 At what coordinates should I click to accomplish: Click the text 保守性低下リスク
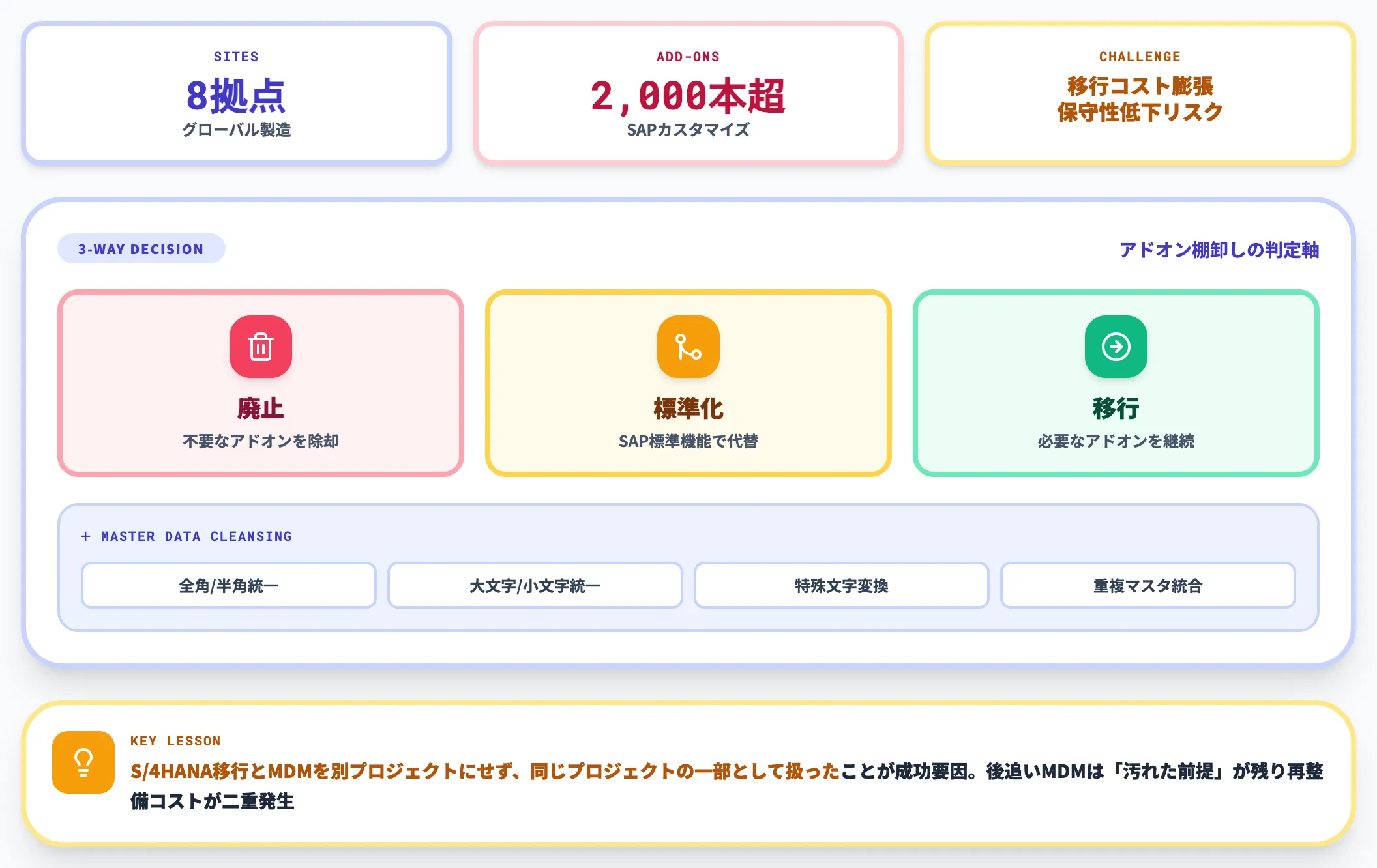point(1140,112)
